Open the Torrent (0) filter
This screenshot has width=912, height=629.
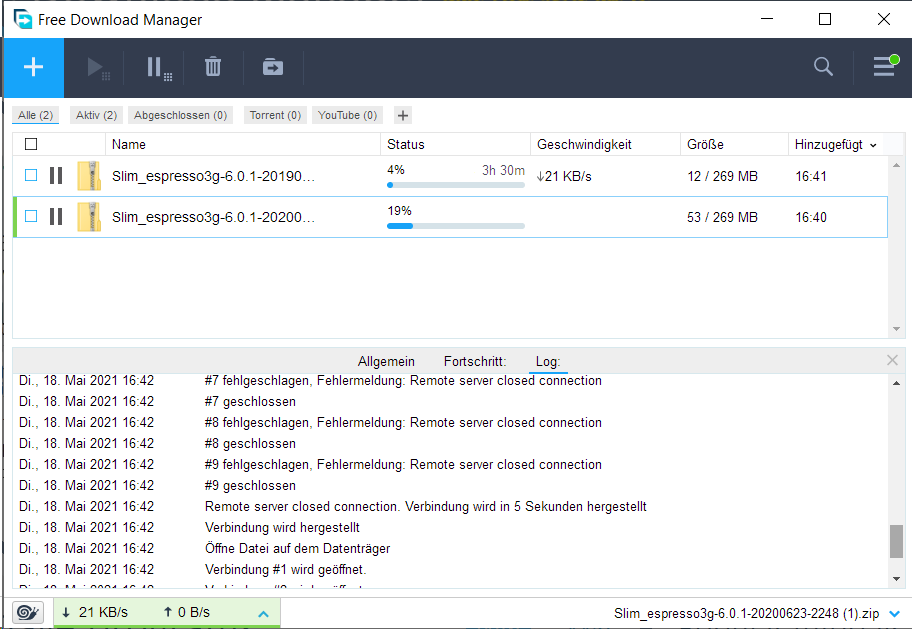(x=275, y=115)
